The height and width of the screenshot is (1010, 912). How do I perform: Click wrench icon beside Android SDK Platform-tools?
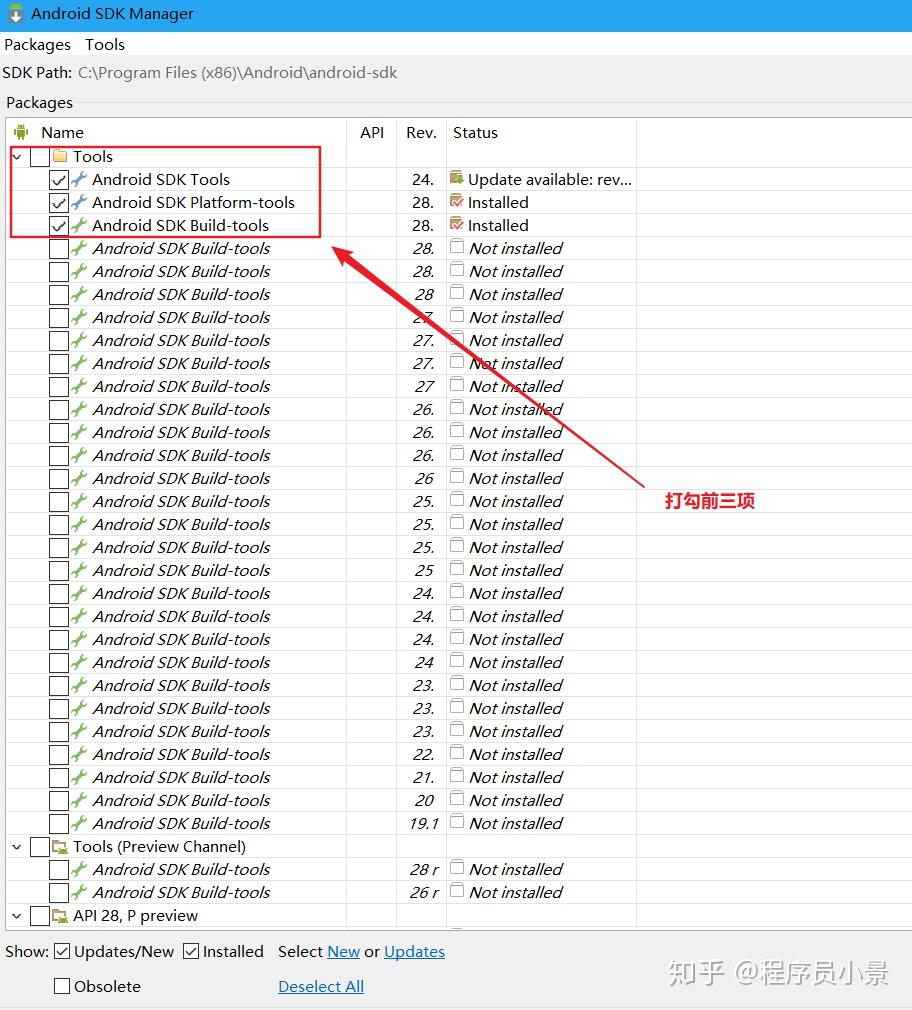click(x=79, y=202)
